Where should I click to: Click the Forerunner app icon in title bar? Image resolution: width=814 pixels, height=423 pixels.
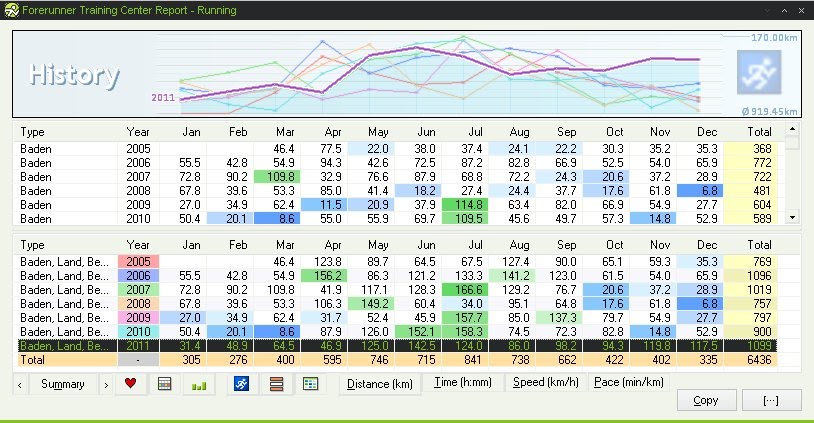click(x=10, y=11)
